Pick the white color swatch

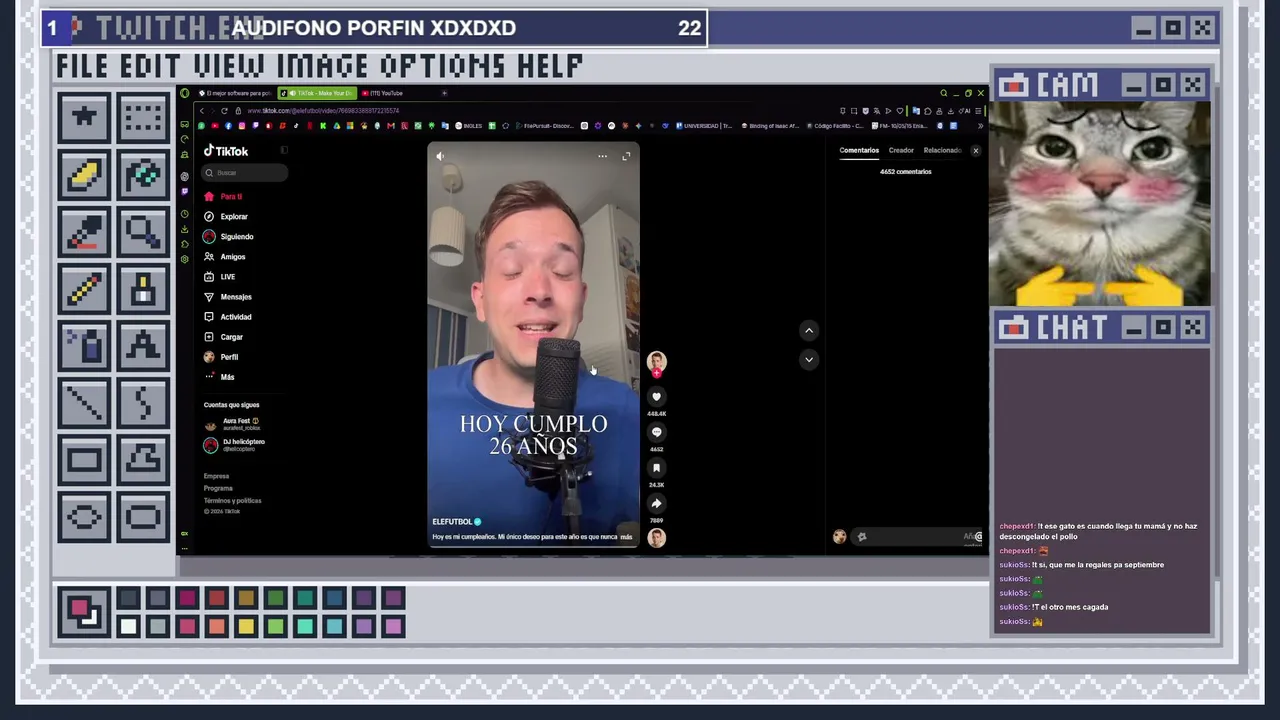click(x=128, y=627)
